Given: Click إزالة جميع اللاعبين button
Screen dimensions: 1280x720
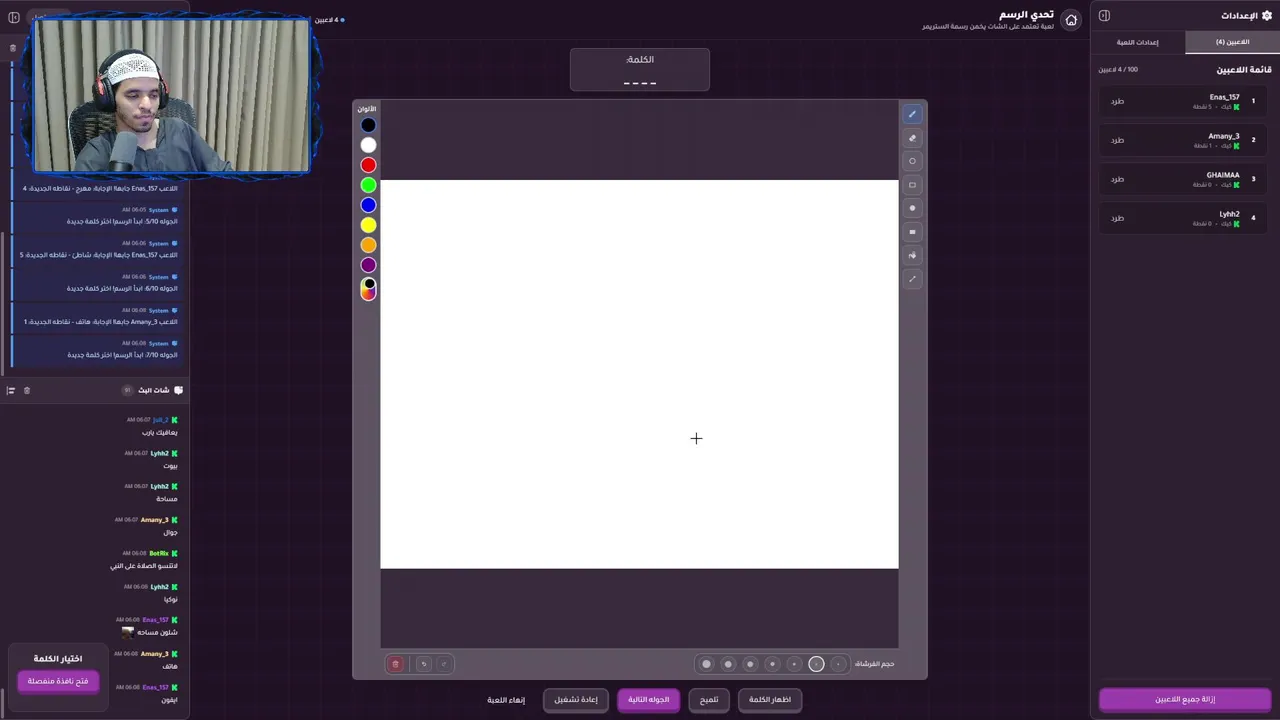Looking at the screenshot, I should click(1185, 700).
